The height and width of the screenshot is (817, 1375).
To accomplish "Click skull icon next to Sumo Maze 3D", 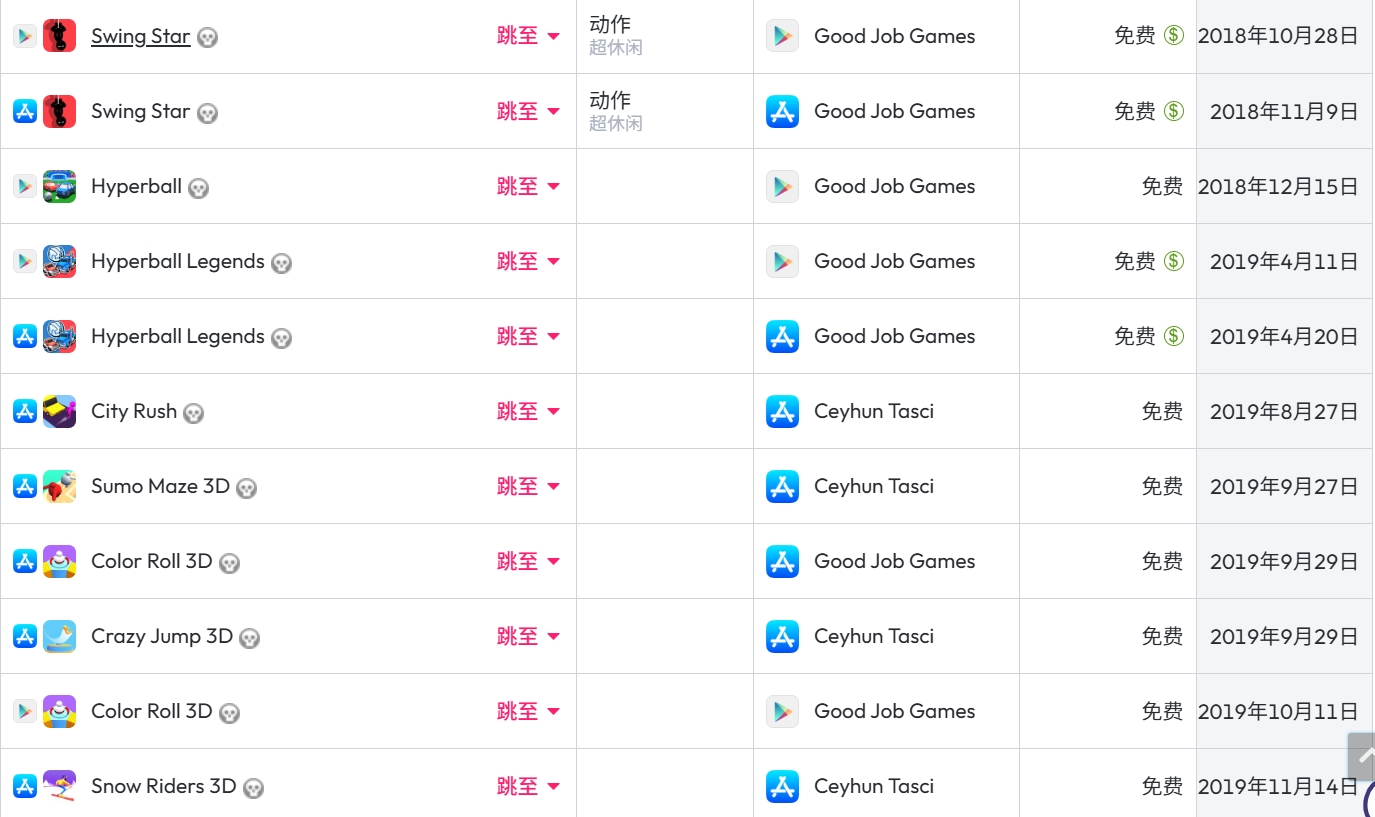I will tap(246, 488).
